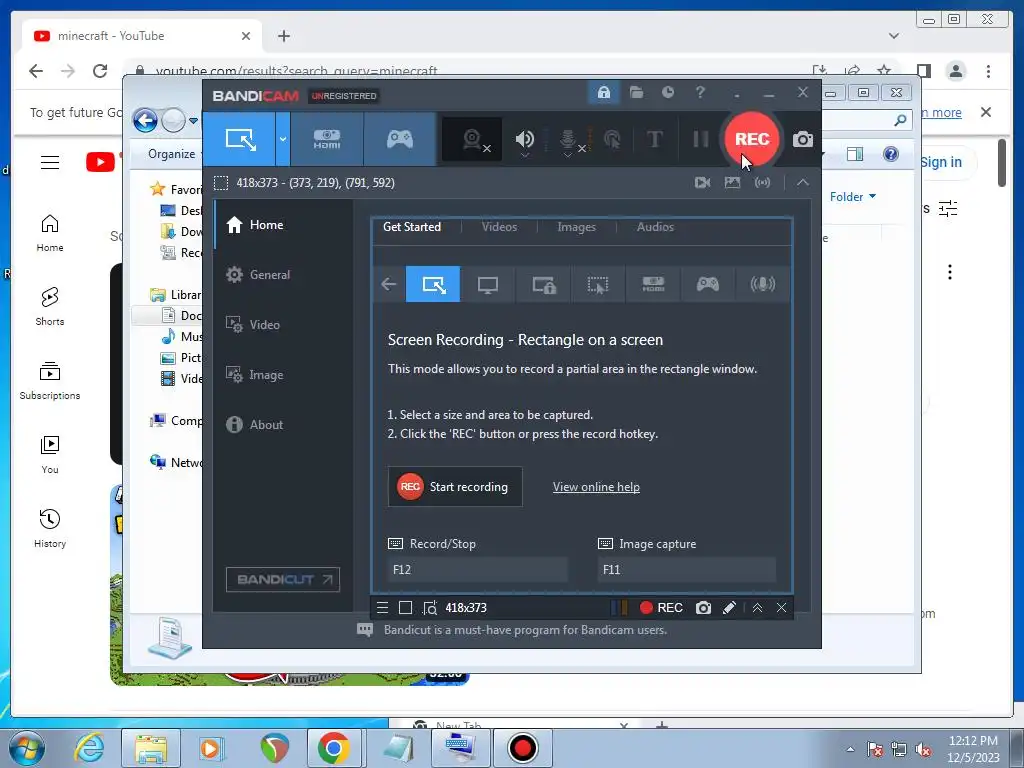Click the image icon in status row
This screenshot has height=768, width=1024.
(x=732, y=182)
